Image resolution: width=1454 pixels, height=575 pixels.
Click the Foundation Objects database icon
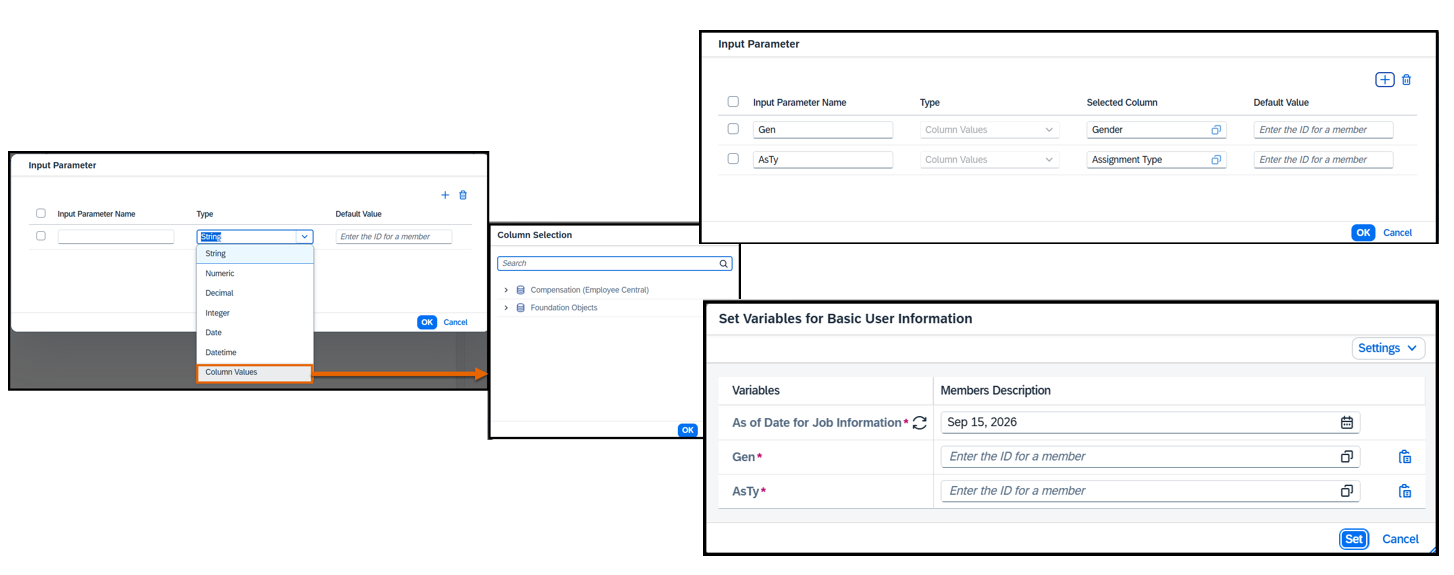520,308
